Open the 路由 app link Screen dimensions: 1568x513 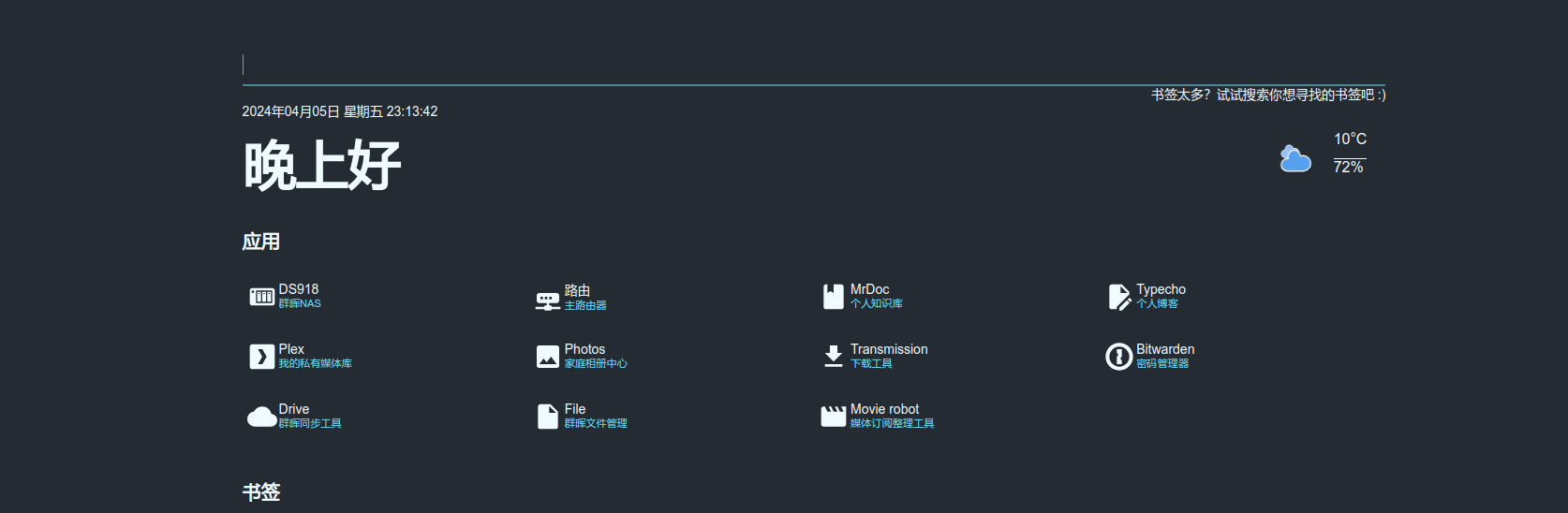pos(578,290)
